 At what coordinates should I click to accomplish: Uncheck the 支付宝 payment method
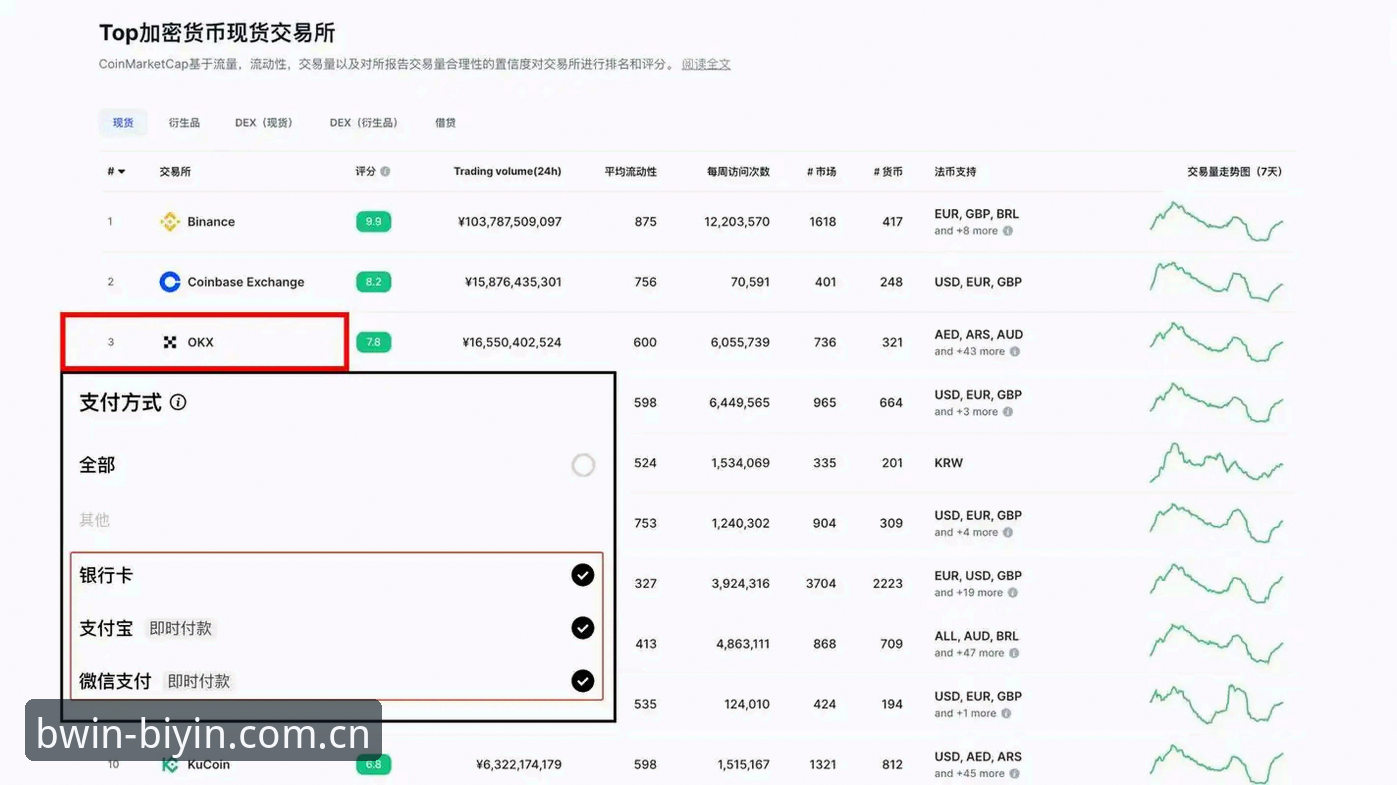(x=582, y=628)
